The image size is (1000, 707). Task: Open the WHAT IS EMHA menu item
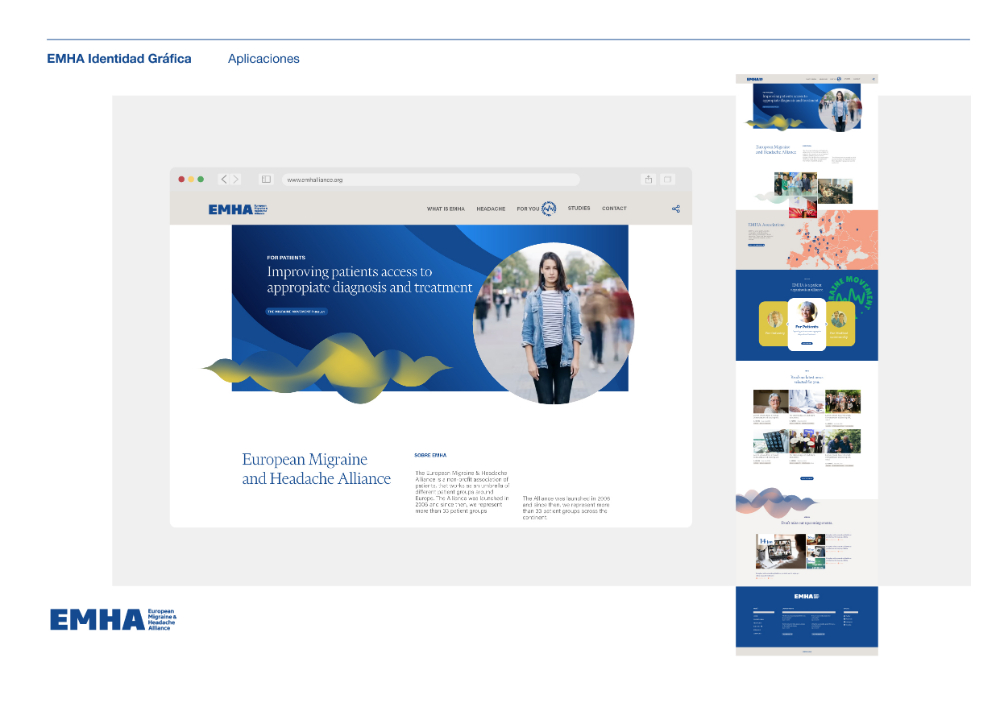[x=446, y=208]
